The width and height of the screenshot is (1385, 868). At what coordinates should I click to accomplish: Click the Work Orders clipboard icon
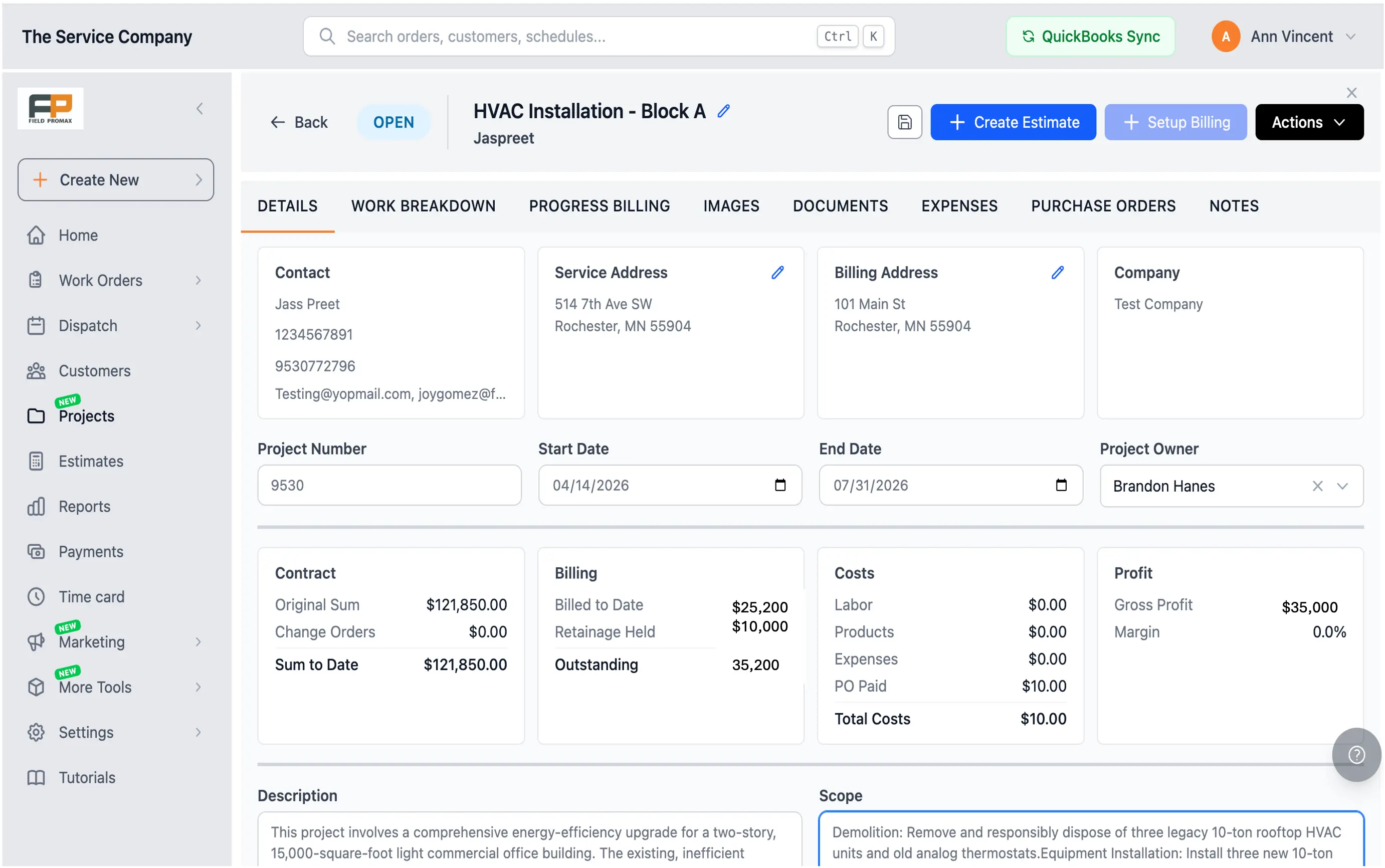[36, 280]
